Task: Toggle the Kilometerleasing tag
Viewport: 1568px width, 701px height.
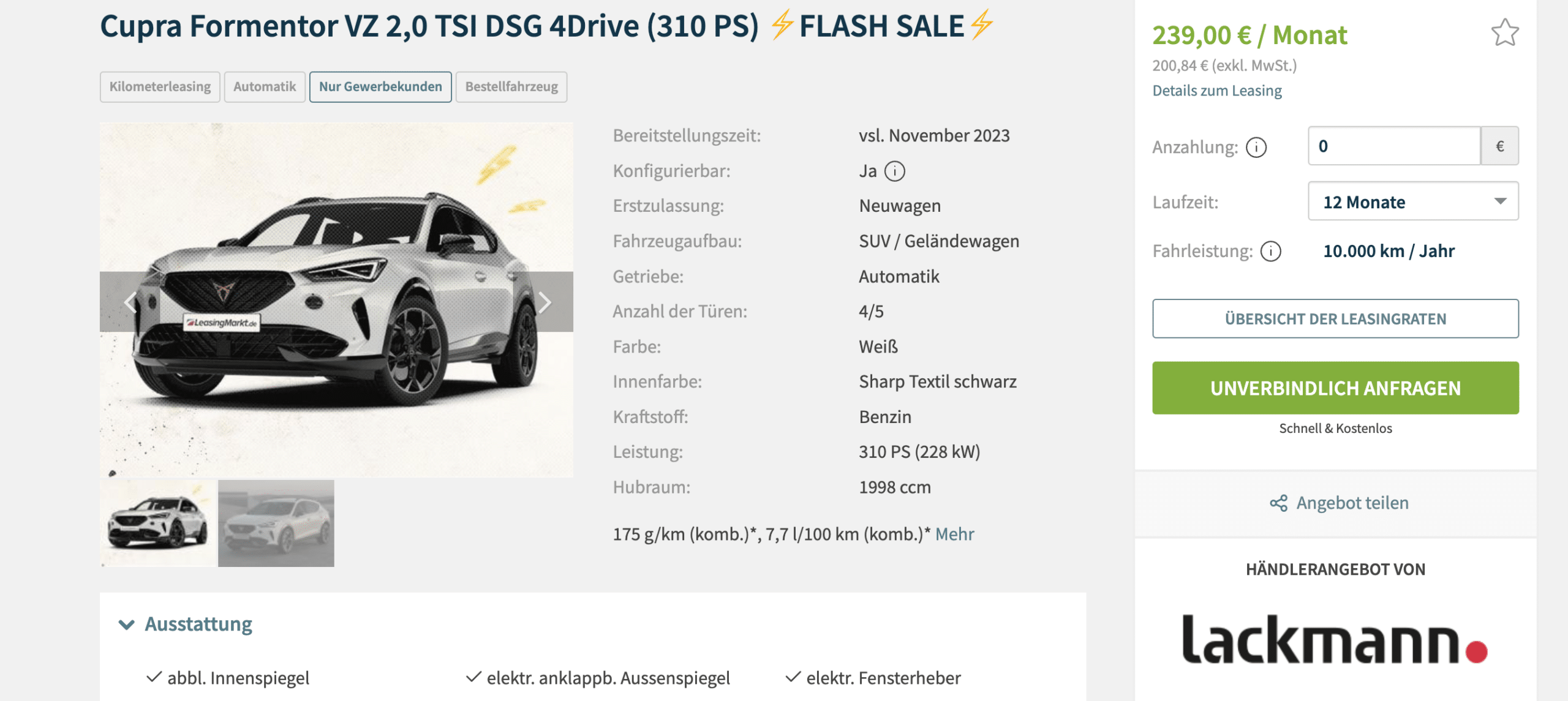Action: pyautogui.click(x=160, y=87)
